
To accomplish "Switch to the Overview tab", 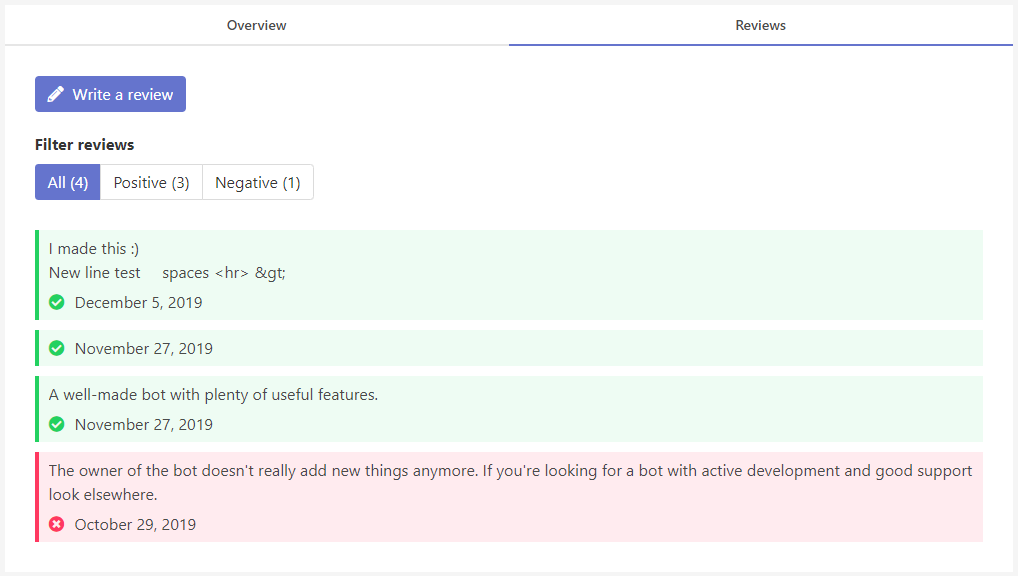I will tap(256, 25).
